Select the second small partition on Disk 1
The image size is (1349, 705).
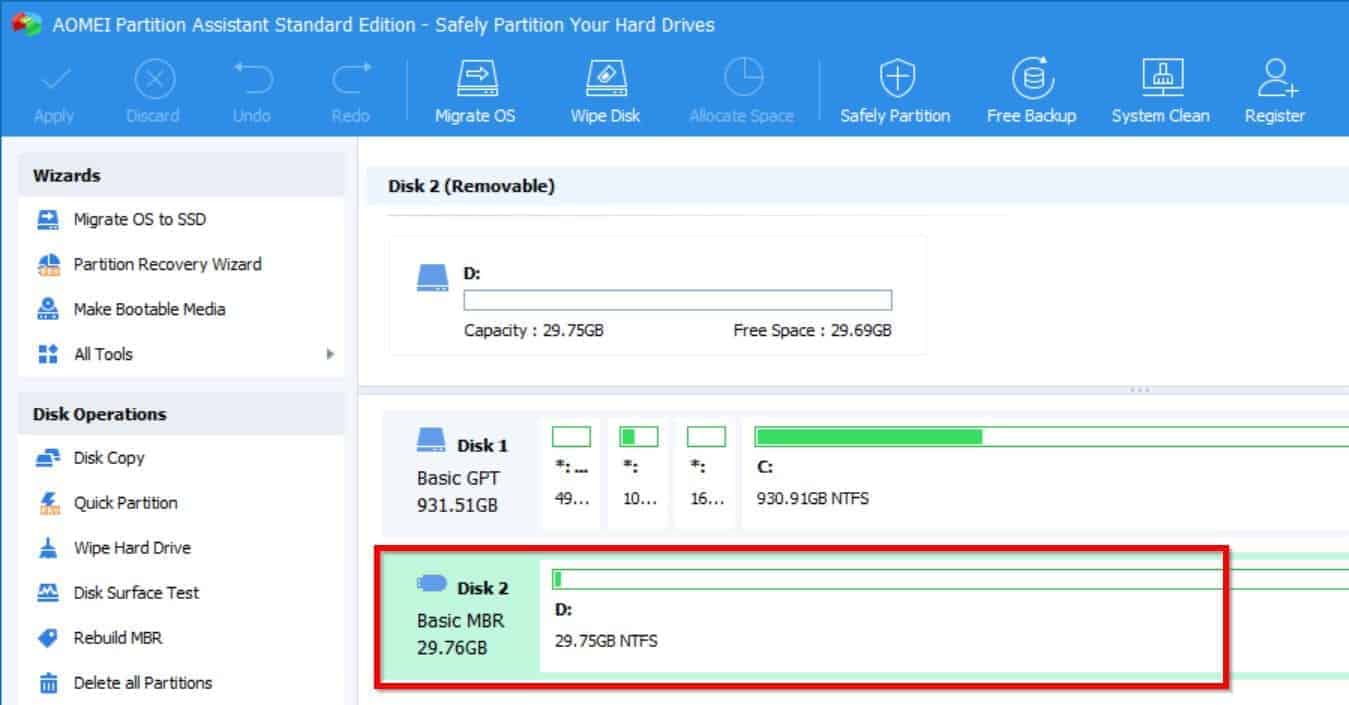click(x=639, y=473)
